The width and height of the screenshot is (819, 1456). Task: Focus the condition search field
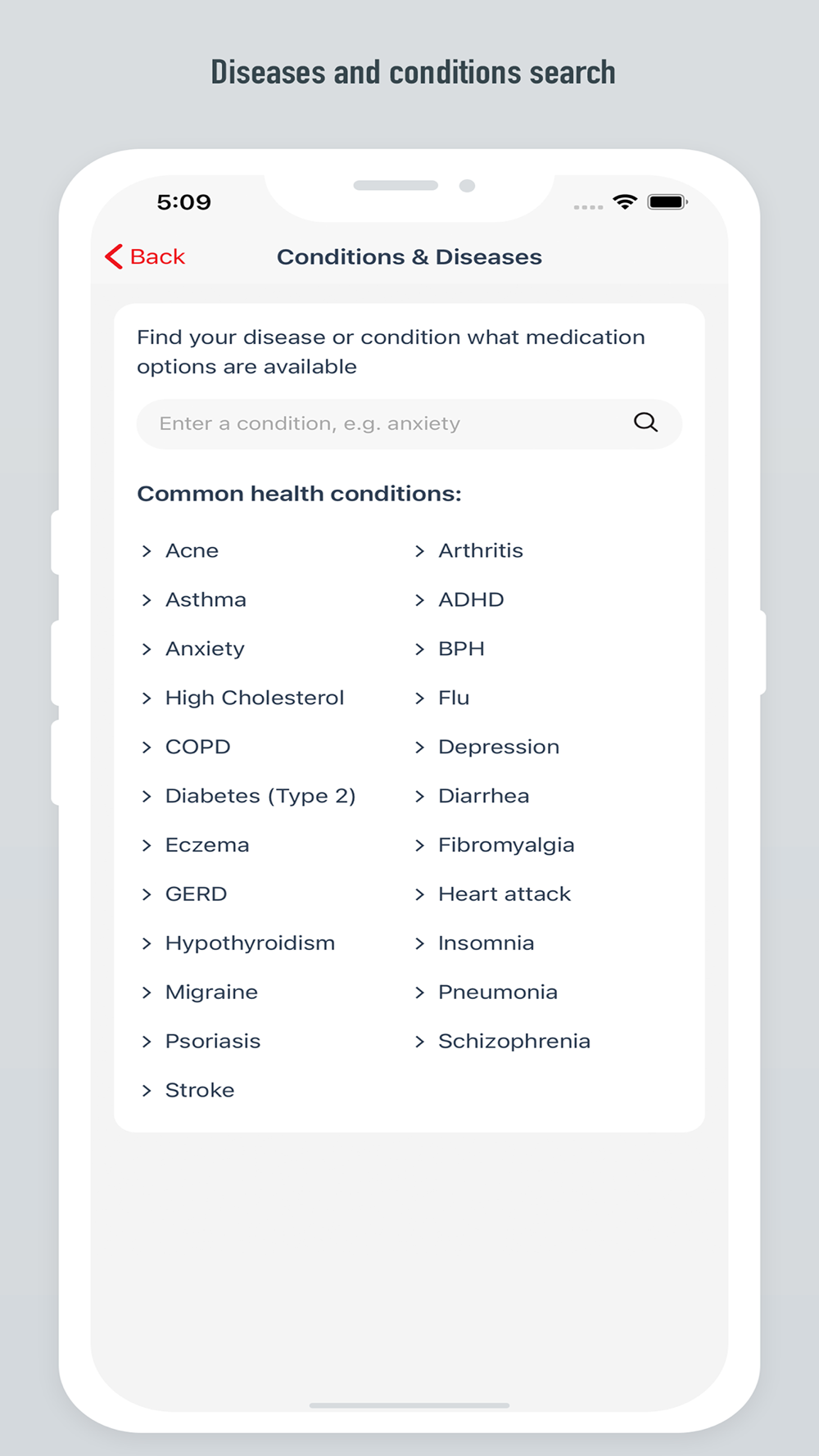coord(385,423)
